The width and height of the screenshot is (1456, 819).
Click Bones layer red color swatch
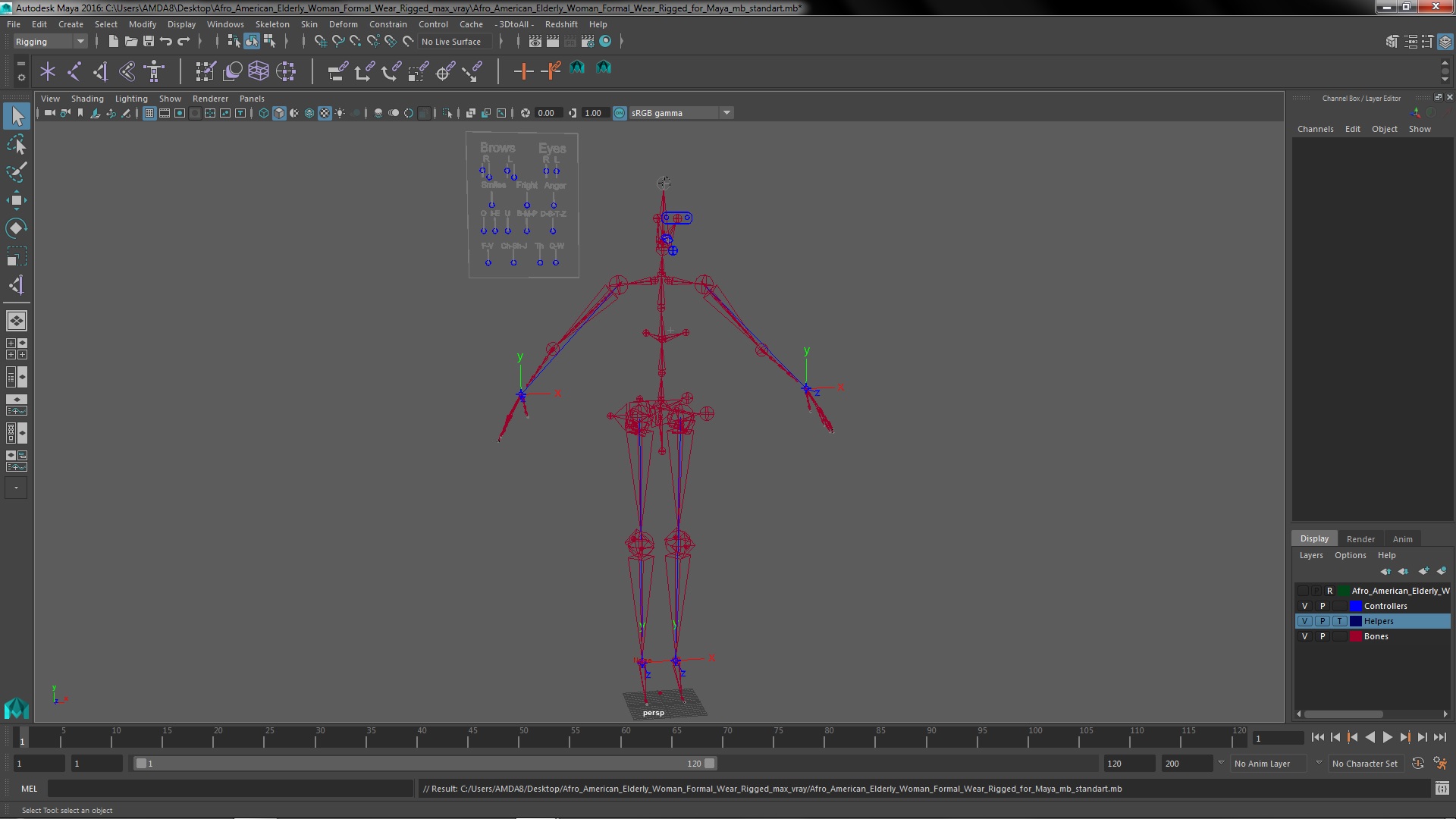click(1356, 636)
